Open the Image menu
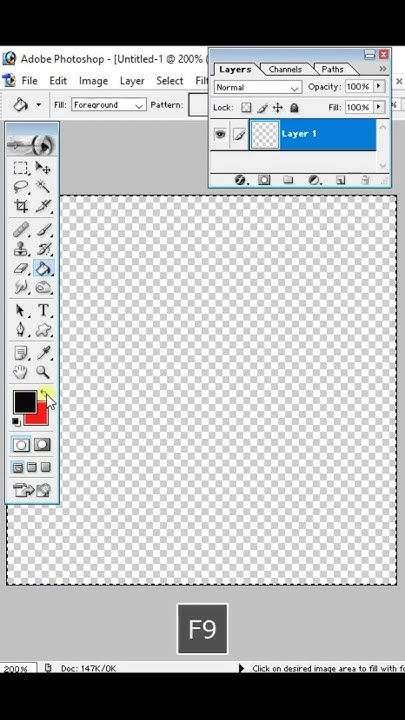The height and width of the screenshot is (720, 405). [93, 81]
